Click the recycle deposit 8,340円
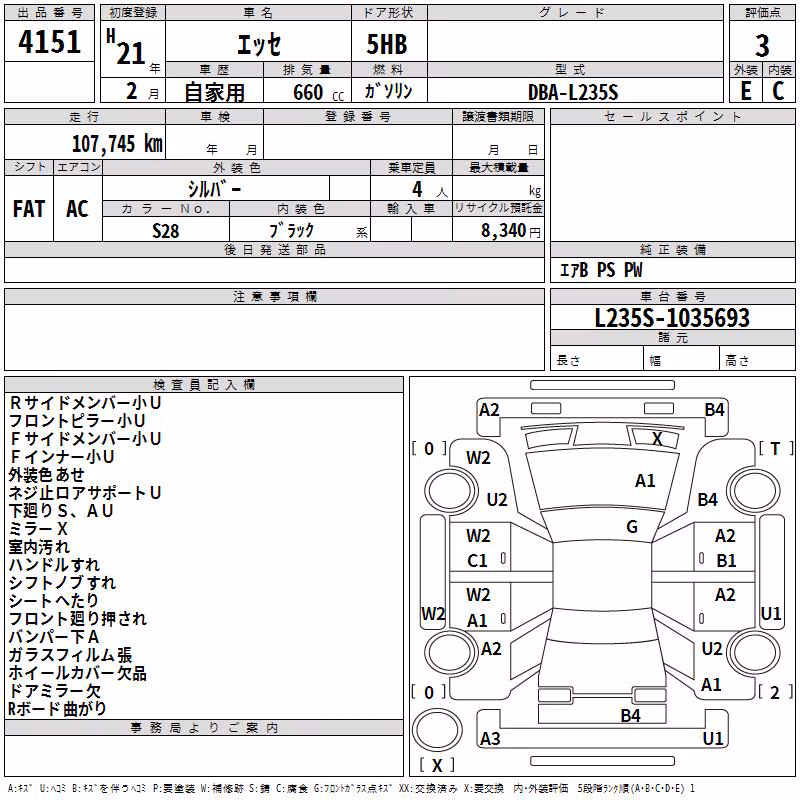This screenshot has width=800, height=800. click(x=511, y=231)
